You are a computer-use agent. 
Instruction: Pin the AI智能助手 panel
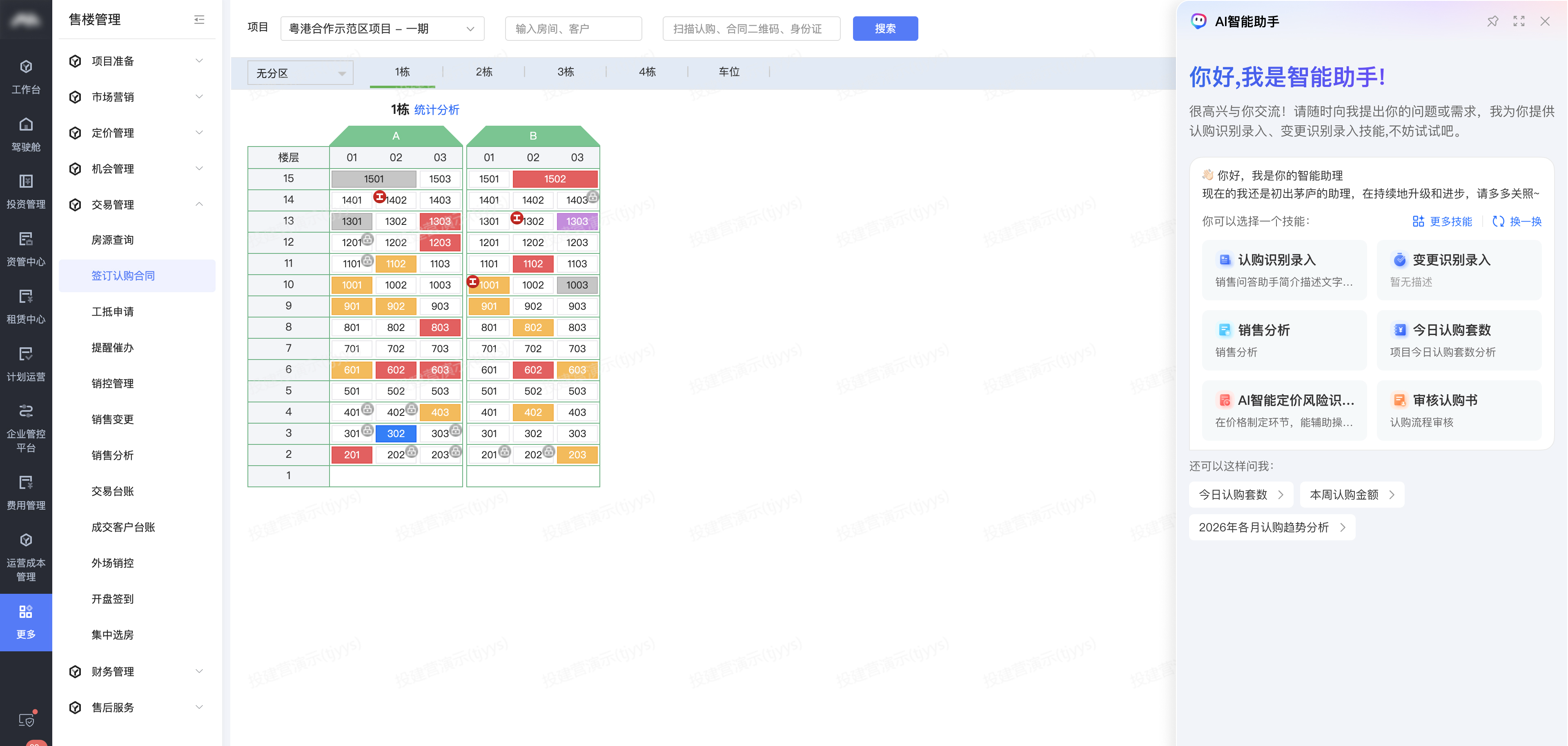pyautogui.click(x=1492, y=21)
